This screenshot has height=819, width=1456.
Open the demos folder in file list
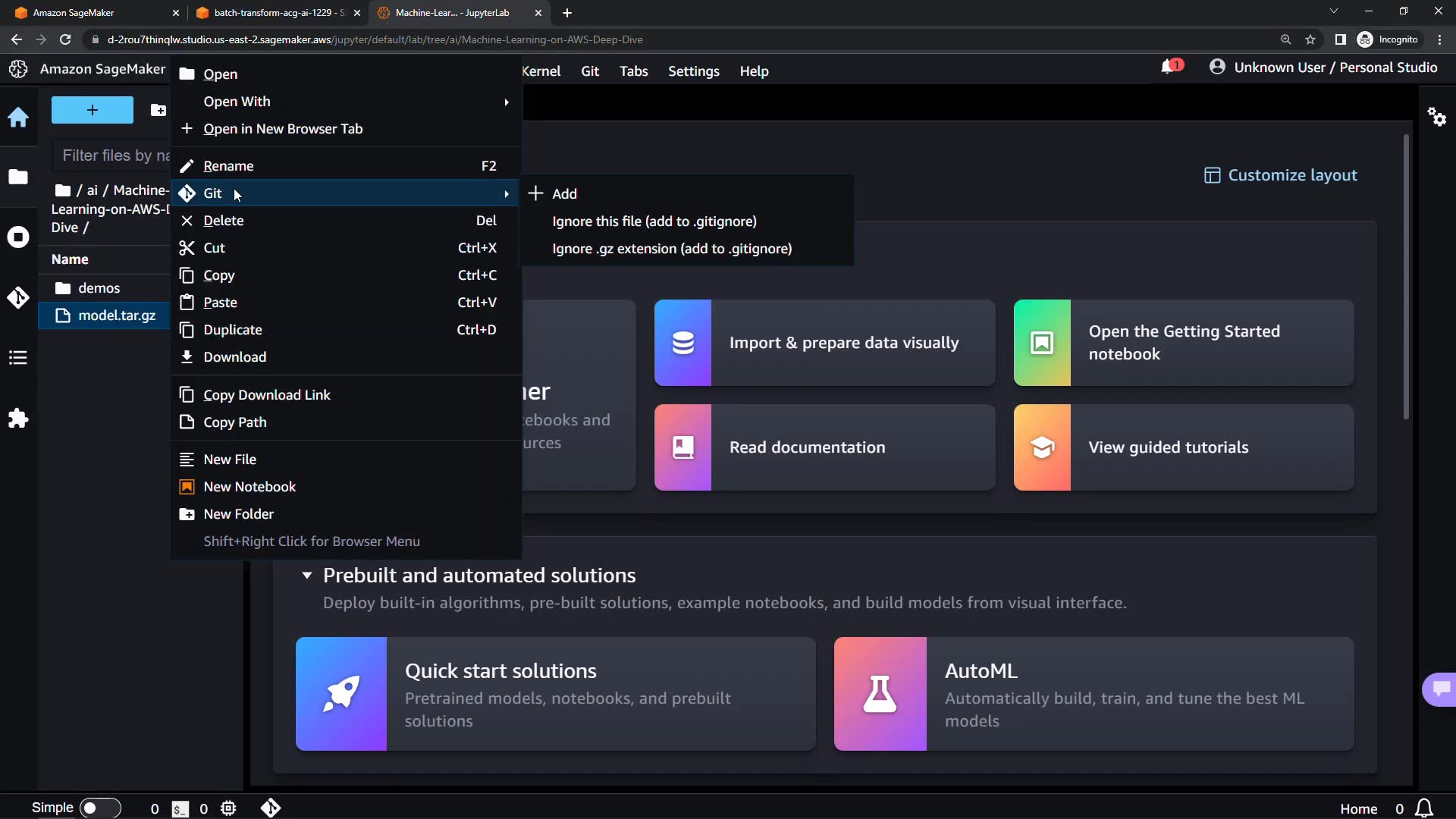(99, 288)
